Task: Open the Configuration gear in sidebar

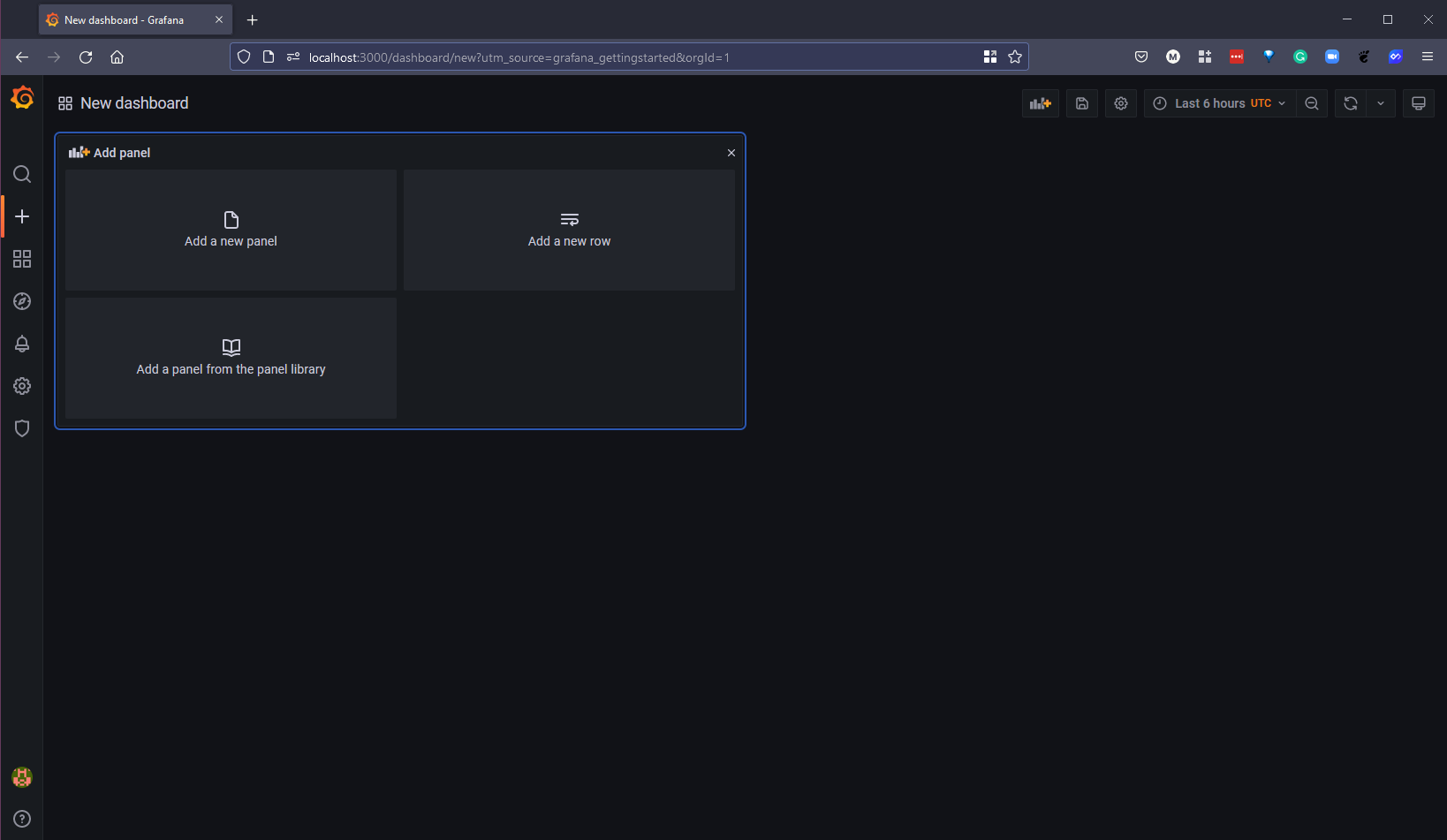Action: click(x=22, y=386)
